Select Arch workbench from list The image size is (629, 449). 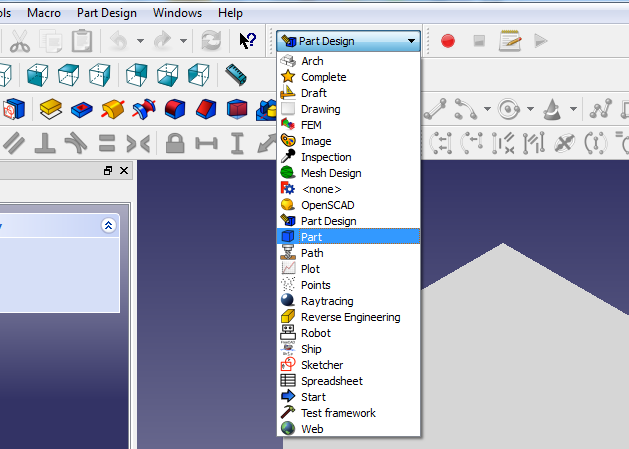click(x=348, y=61)
